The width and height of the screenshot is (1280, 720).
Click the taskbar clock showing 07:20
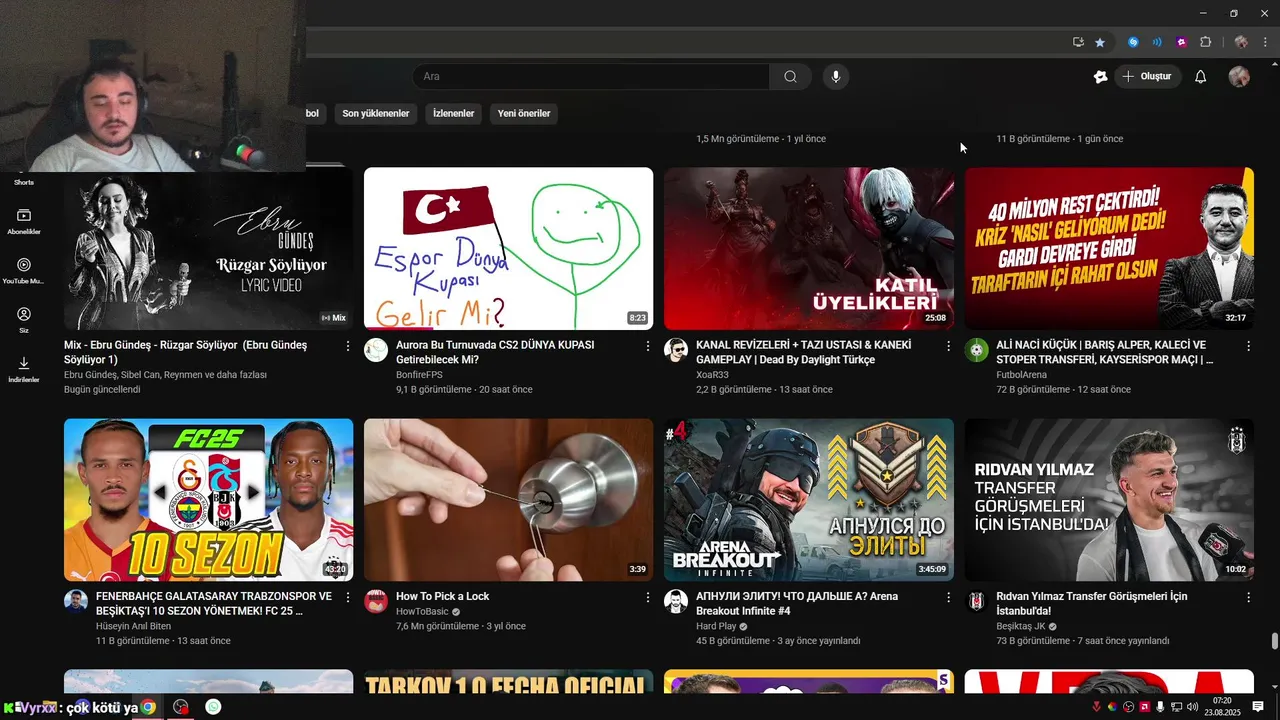point(1222,707)
